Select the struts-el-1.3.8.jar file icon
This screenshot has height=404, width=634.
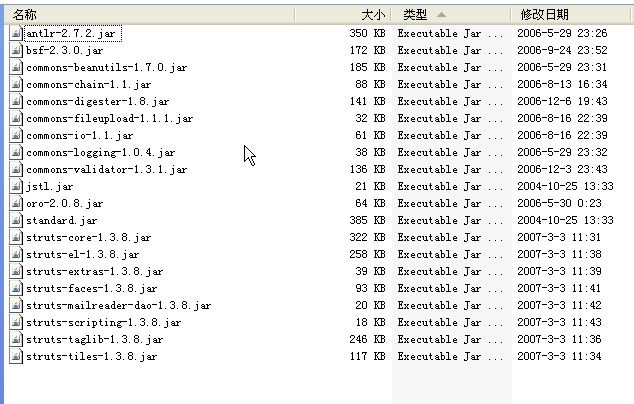point(16,254)
